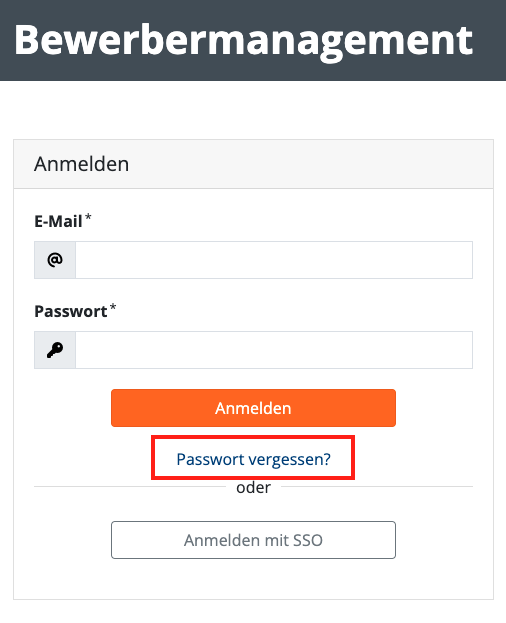This screenshot has width=506, height=623.
Task: Click the required asterisk next to Passwort
Action: pos(113,308)
